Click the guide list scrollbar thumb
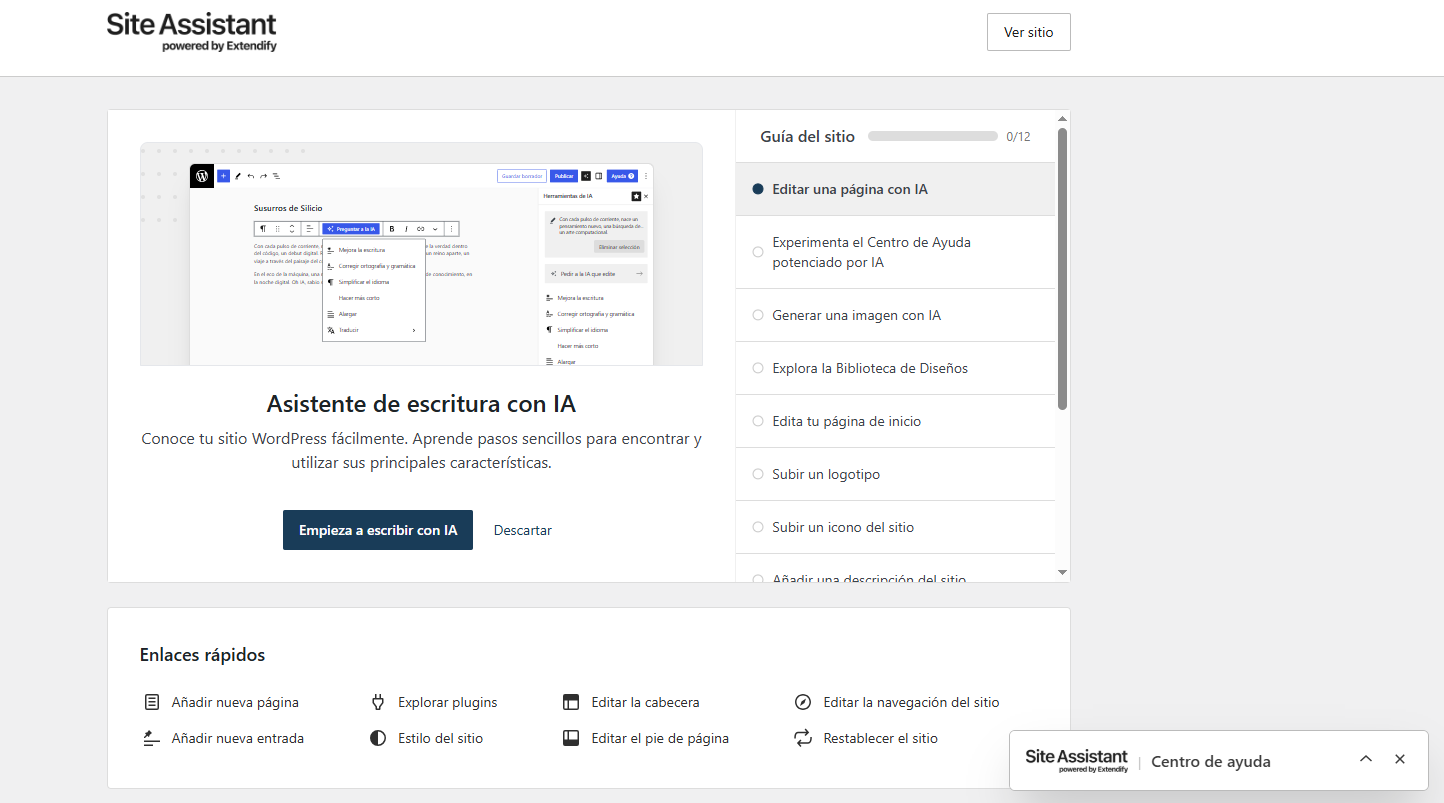Viewport: 1444px width, 803px height. click(1063, 268)
